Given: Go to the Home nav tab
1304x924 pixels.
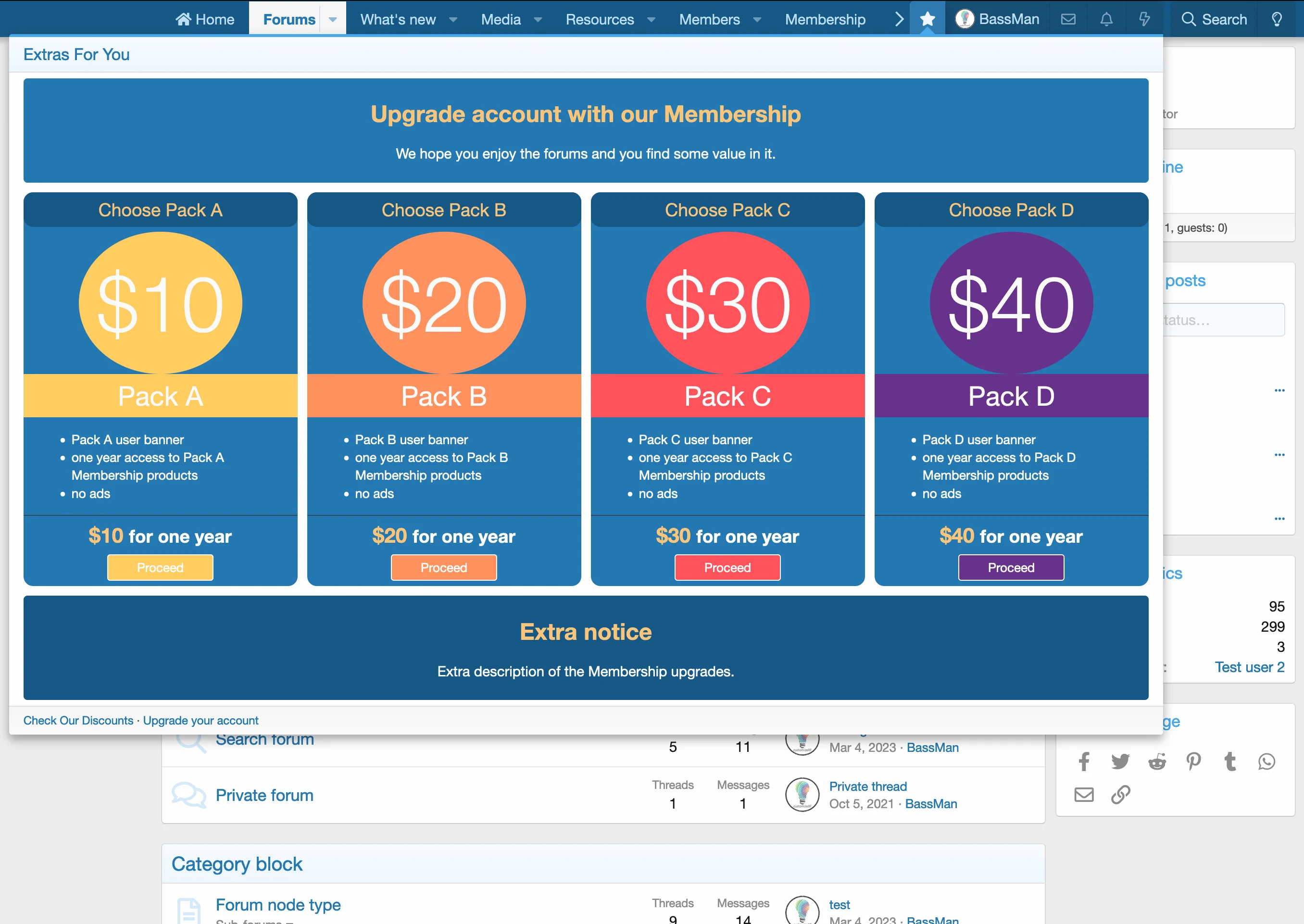Looking at the screenshot, I should click(205, 19).
